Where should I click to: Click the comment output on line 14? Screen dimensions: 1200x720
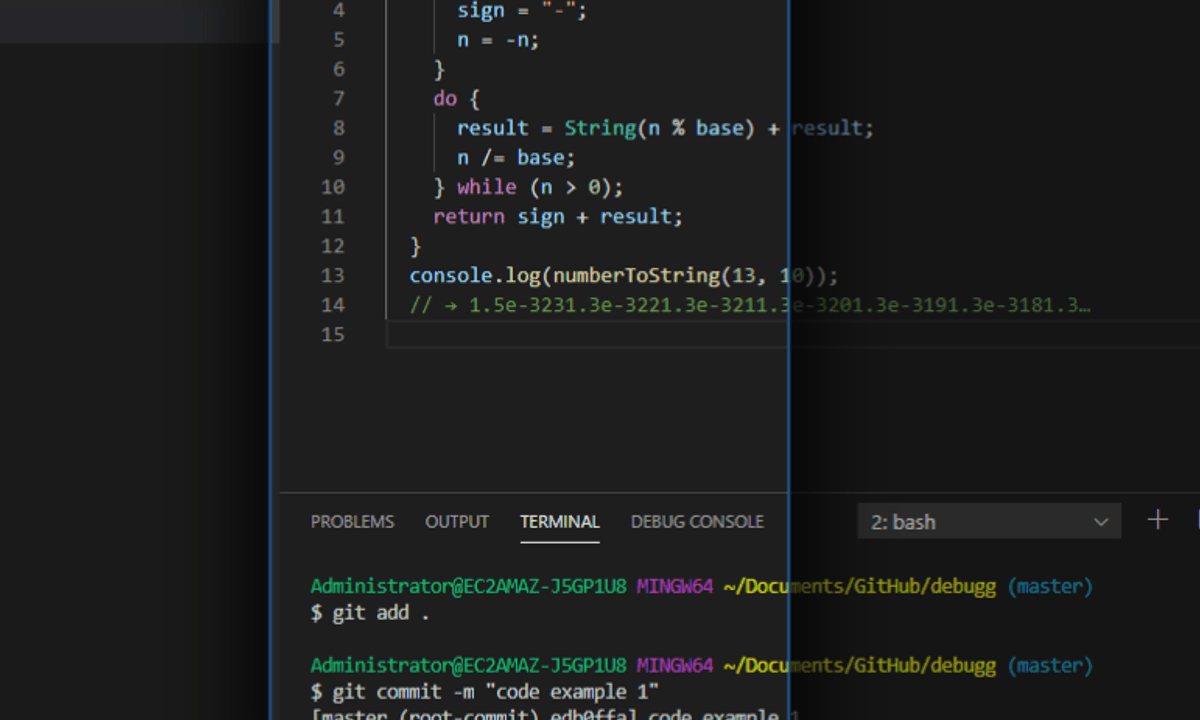coord(750,305)
